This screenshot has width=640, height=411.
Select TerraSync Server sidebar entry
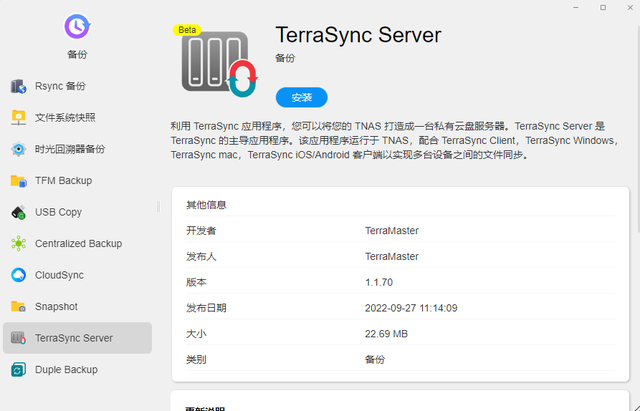(78, 338)
